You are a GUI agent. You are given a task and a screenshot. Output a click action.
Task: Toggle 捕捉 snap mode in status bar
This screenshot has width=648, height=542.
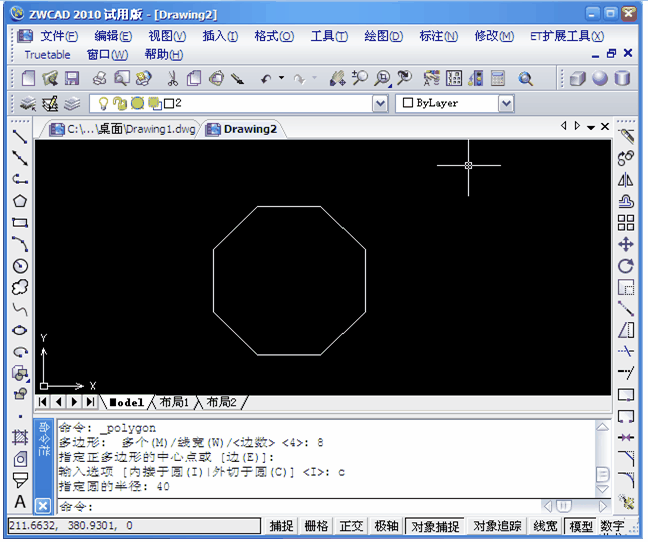point(281,525)
